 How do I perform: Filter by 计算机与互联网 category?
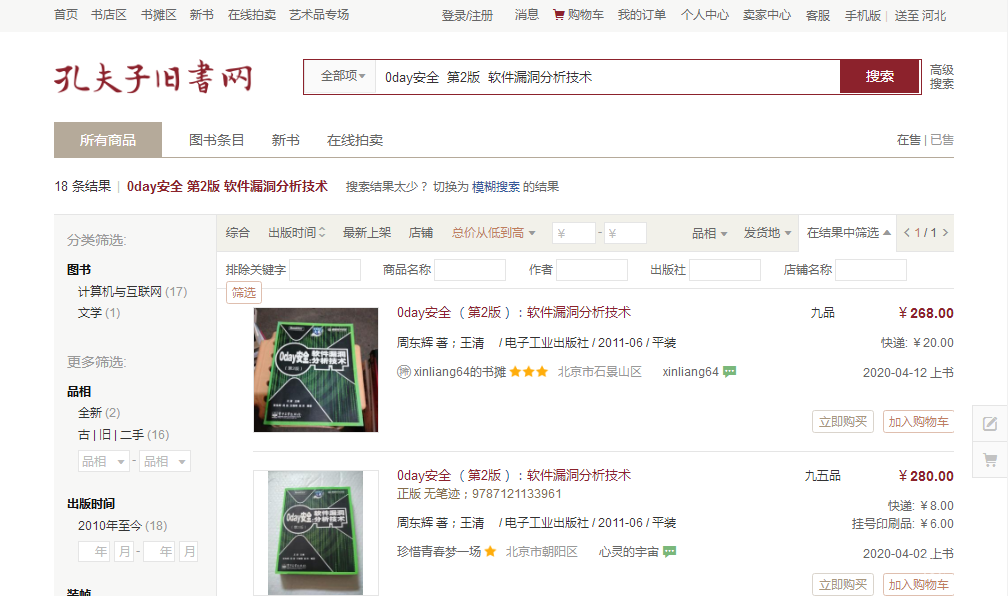tap(132, 292)
